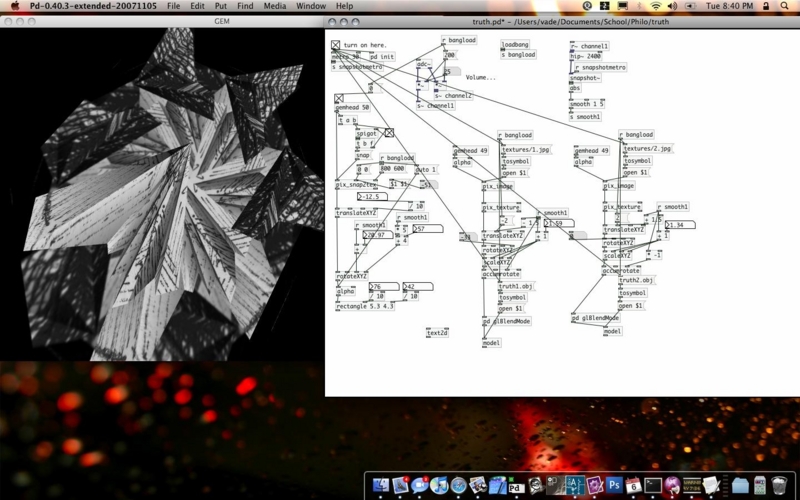Open the Console log app in the dock
This screenshot has height=500, width=800.
(x=691, y=485)
